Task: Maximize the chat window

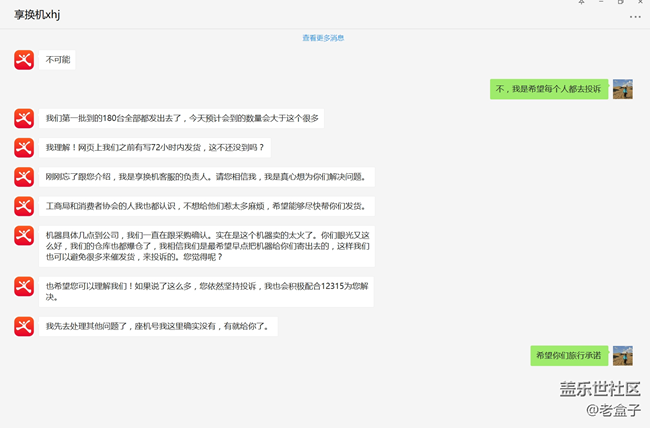Action: pos(622,2)
